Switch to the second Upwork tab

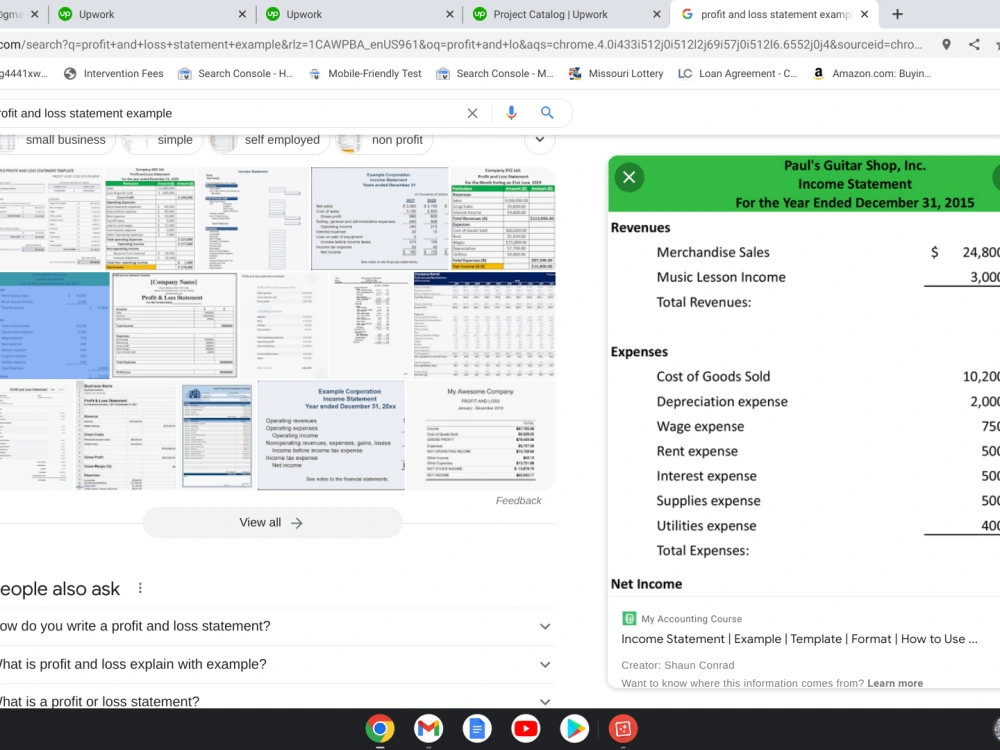point(358,14)
